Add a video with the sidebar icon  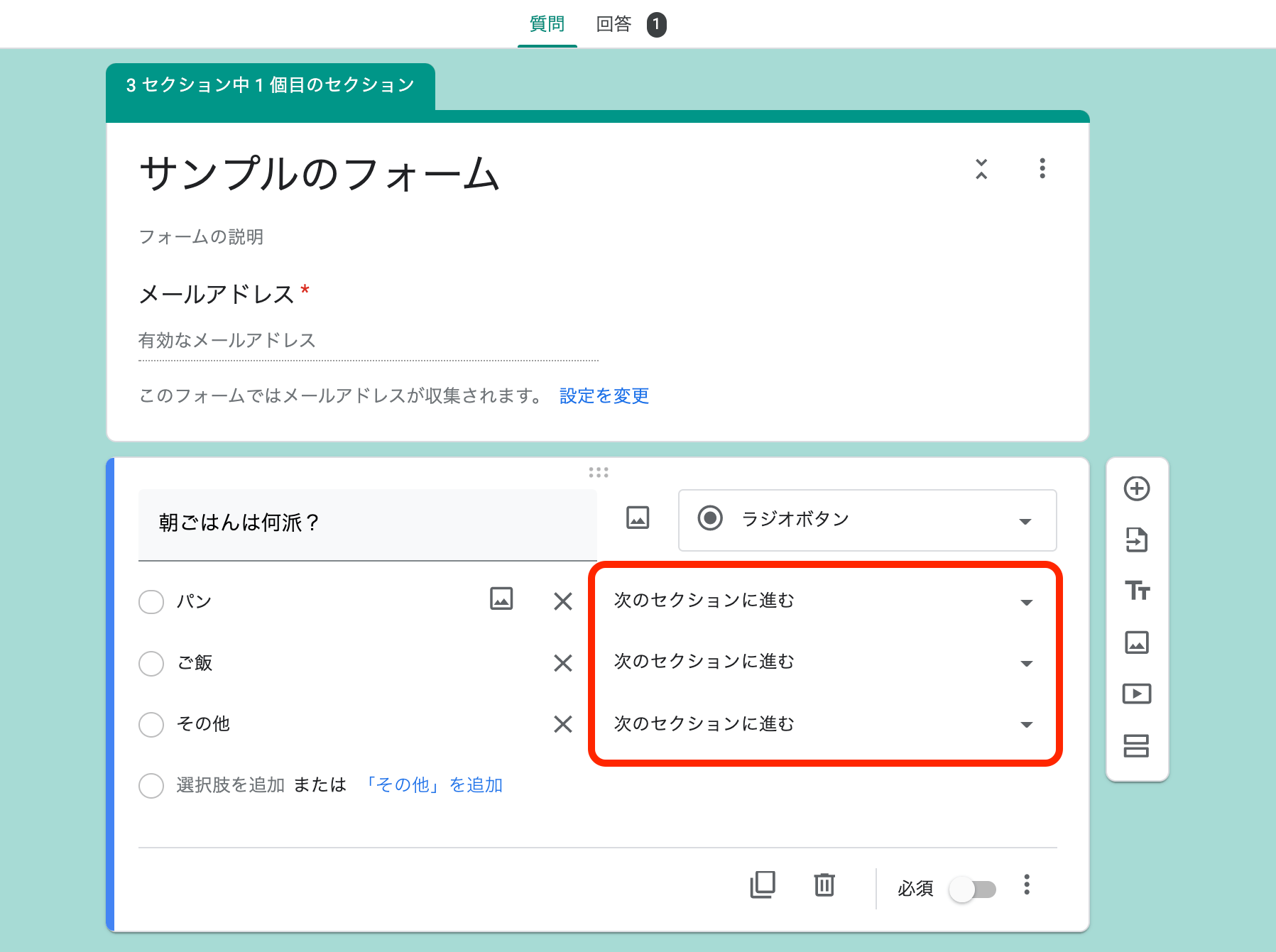[x=1137, y=694]
